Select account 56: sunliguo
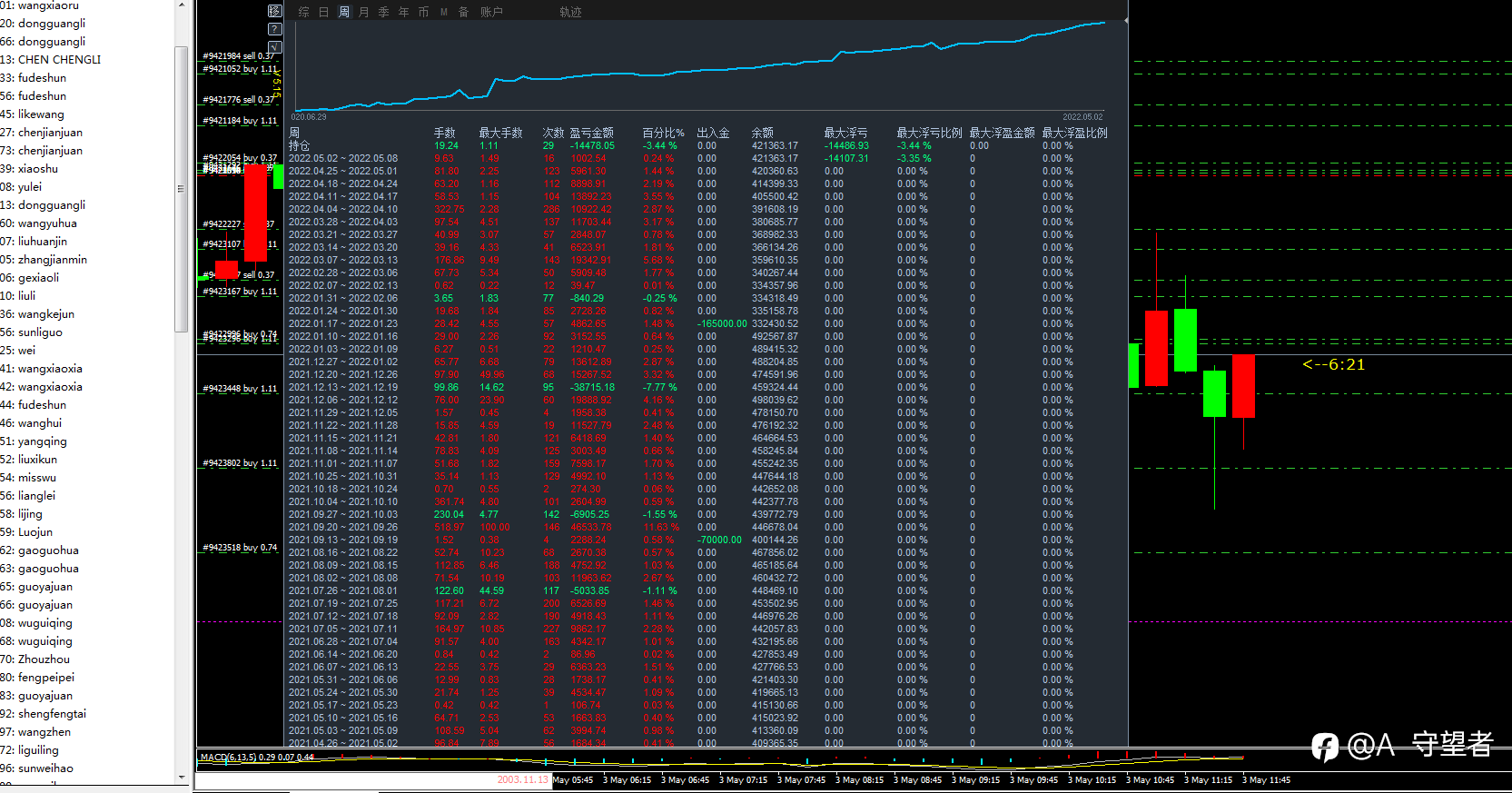Screen dimensions: 1512x793 click(32, 332)
